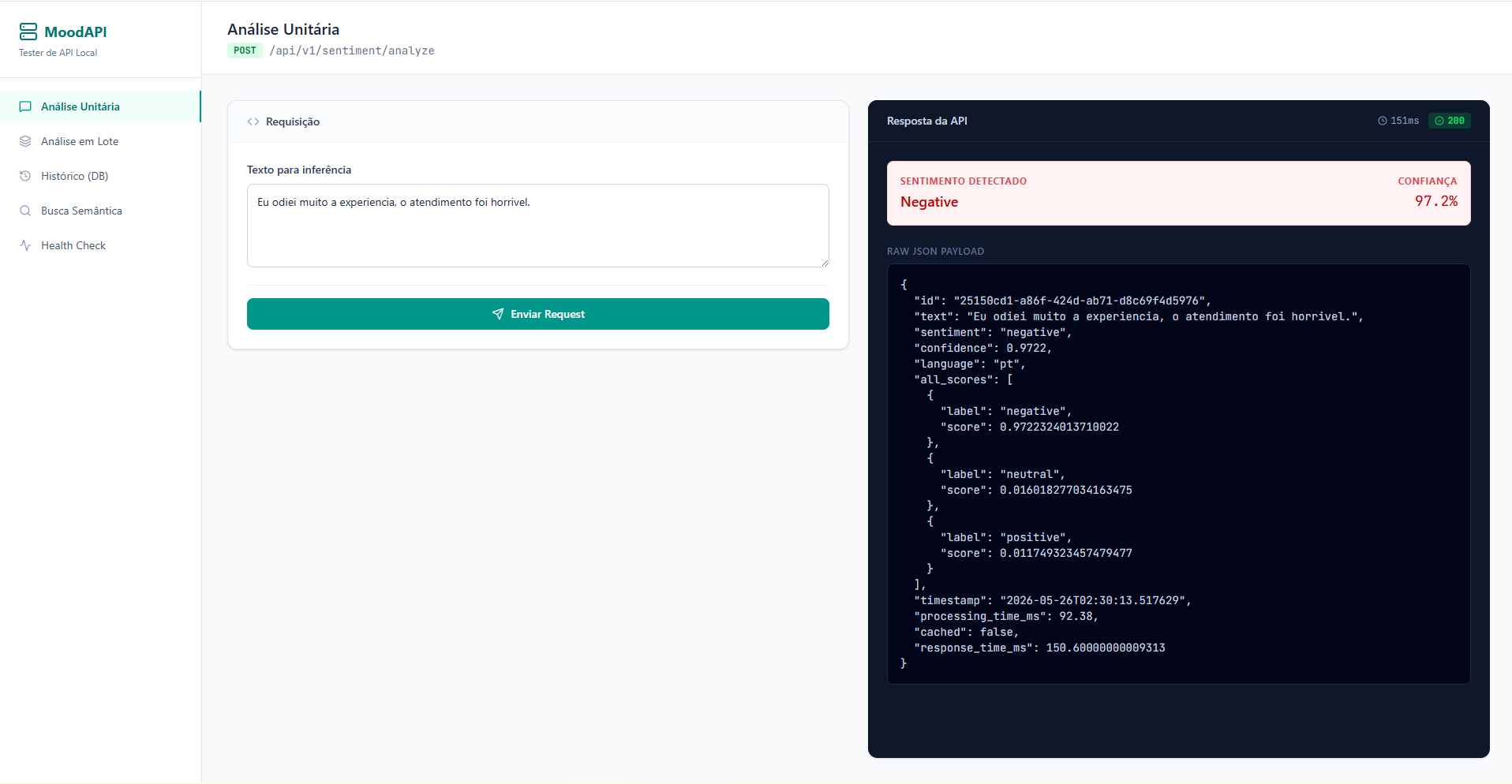Click the "language": "pt" JSON line

point(970,364)
